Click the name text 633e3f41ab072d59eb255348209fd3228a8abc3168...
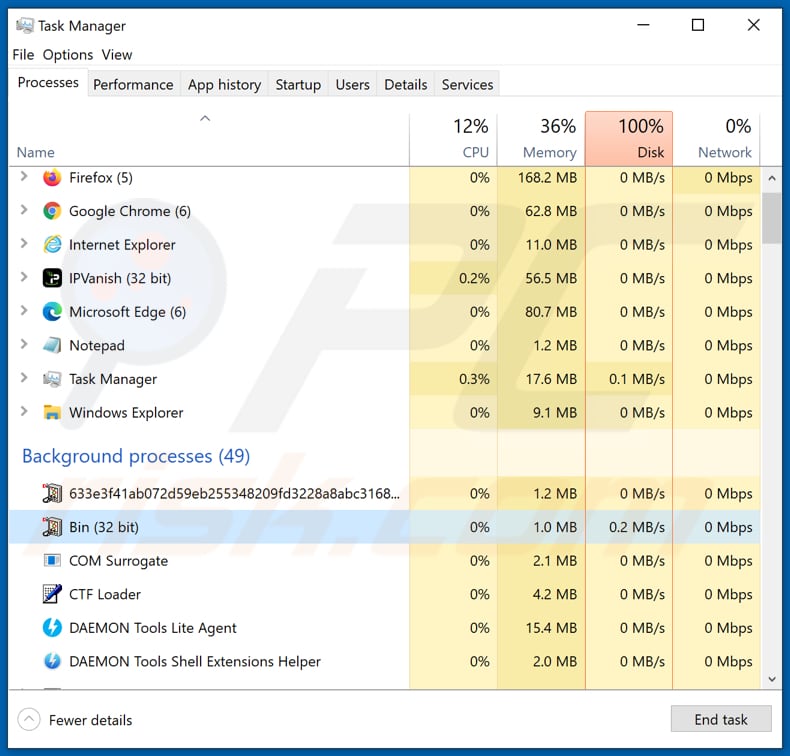Image resolution: width=790 pixels, height=756 pixels. click(234, 494)
